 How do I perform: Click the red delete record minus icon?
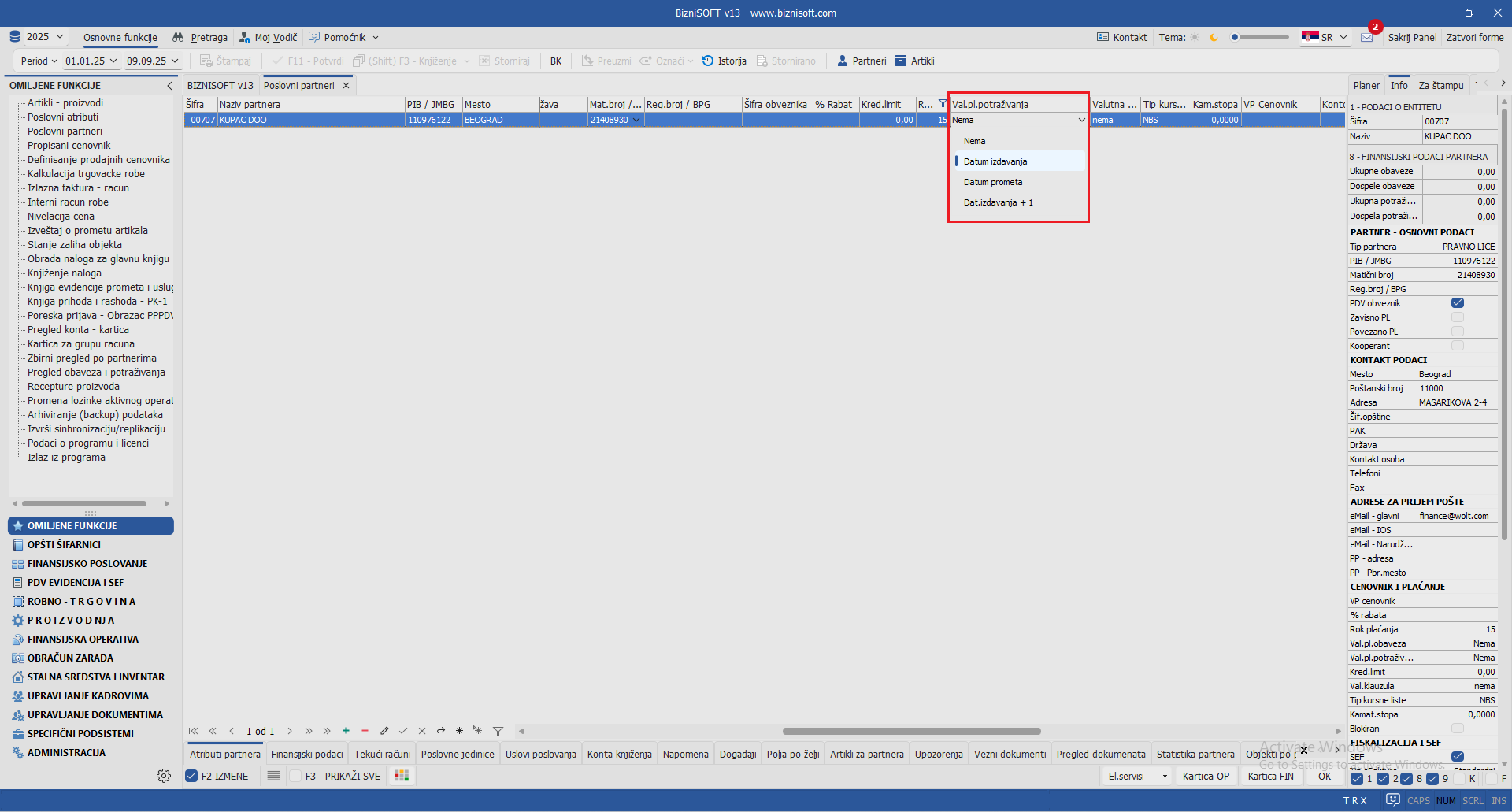coord(365,731)
